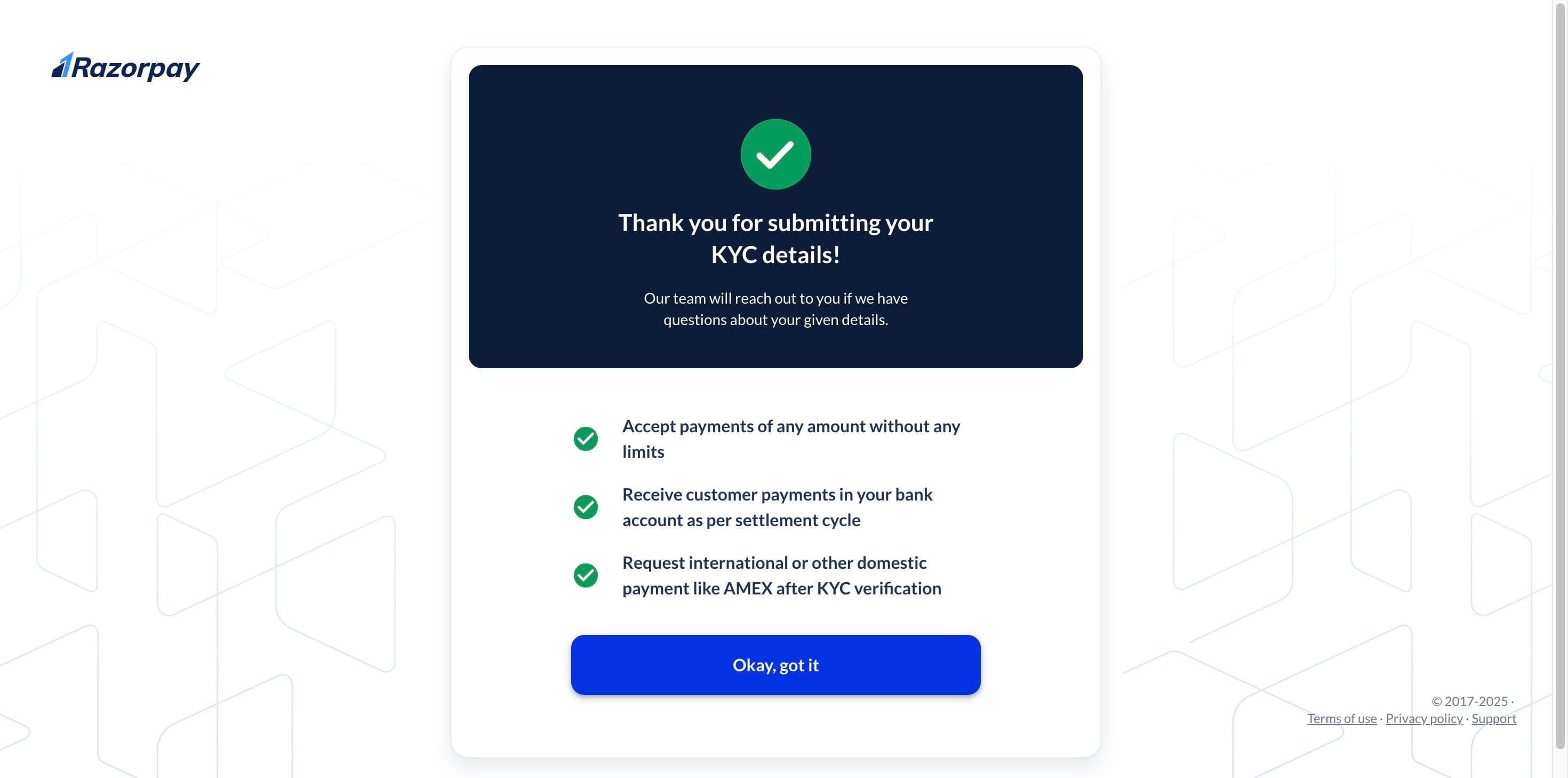Click the Razorpay wordmark text

[x=135, y=68]
